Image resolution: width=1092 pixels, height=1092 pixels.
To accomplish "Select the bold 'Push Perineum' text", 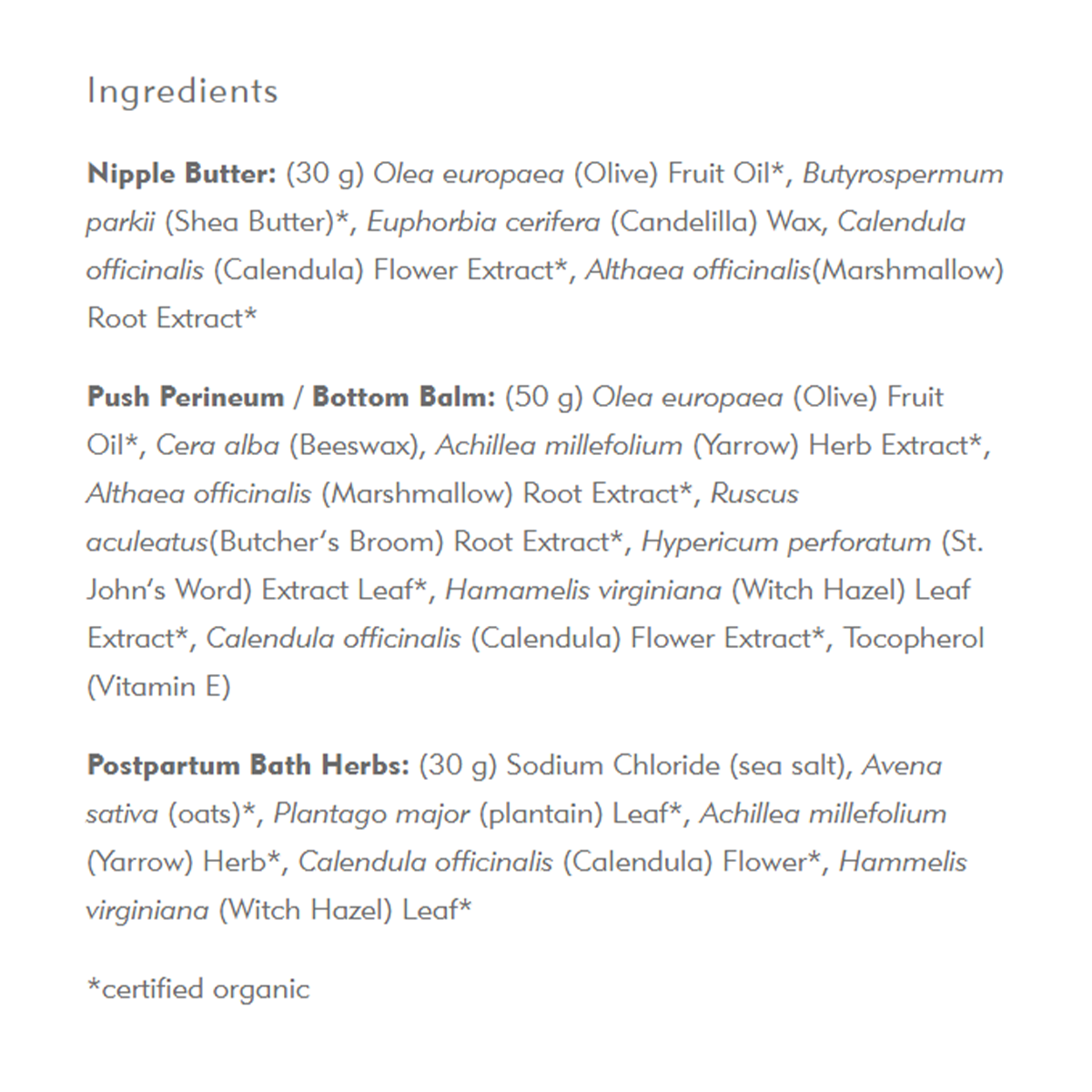I will 186,398.
